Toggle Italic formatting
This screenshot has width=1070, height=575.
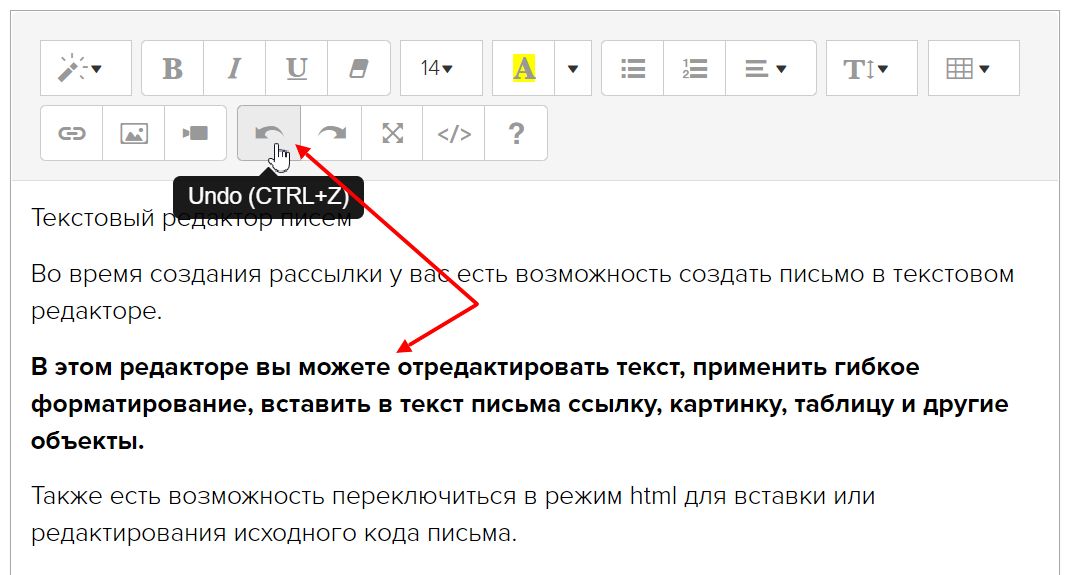pos(235,68)
